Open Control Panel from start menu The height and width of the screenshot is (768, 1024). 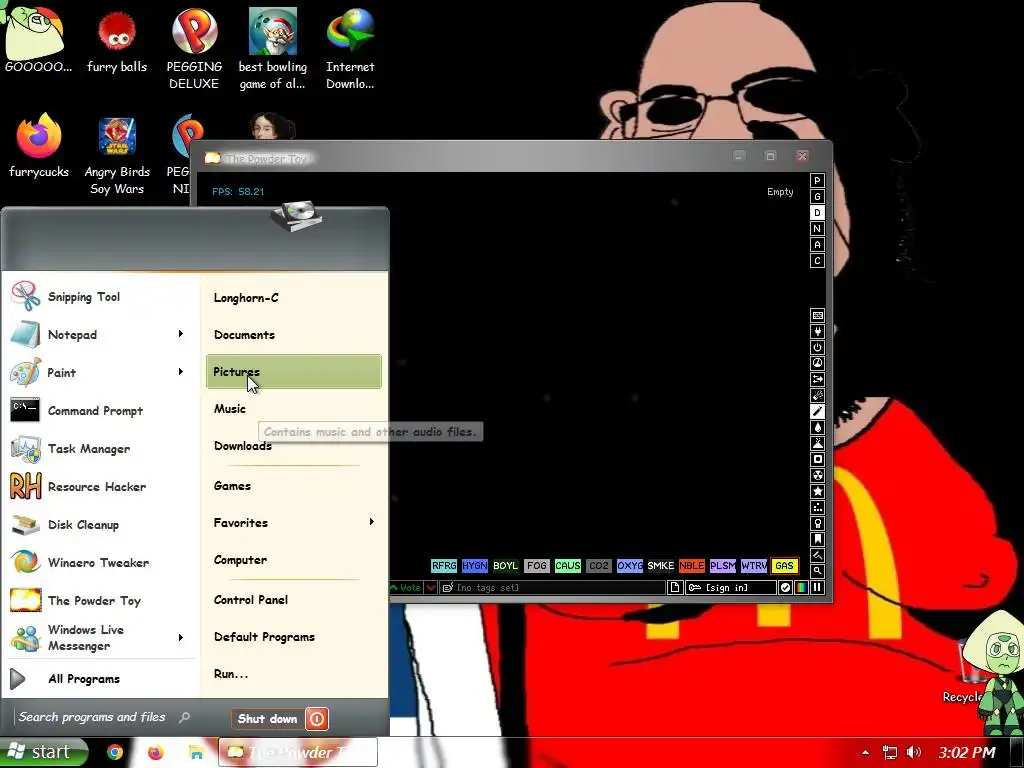pyautogui.click(x=294, y=600)
